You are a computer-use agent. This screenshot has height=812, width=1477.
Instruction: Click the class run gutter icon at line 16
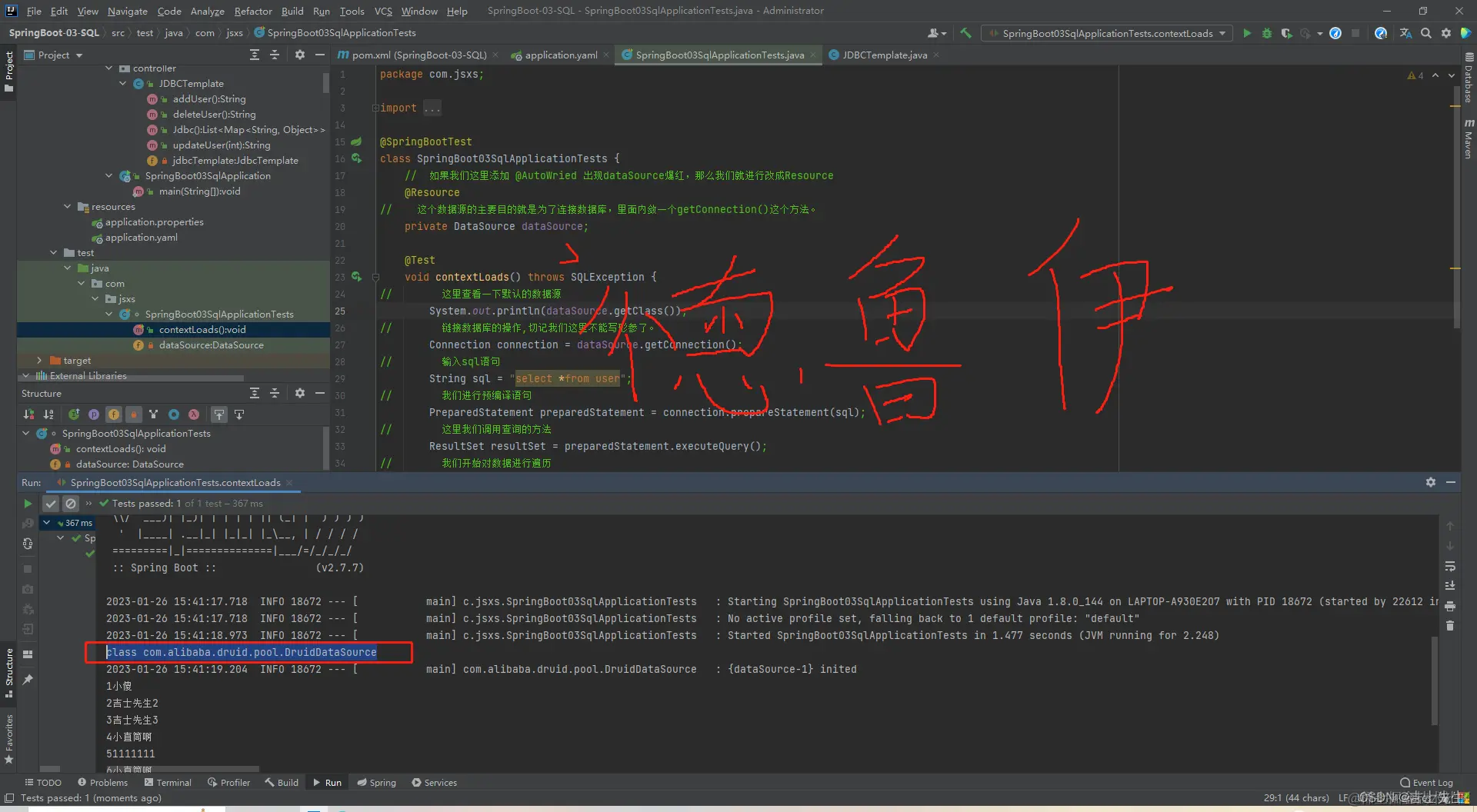(356, 158)
